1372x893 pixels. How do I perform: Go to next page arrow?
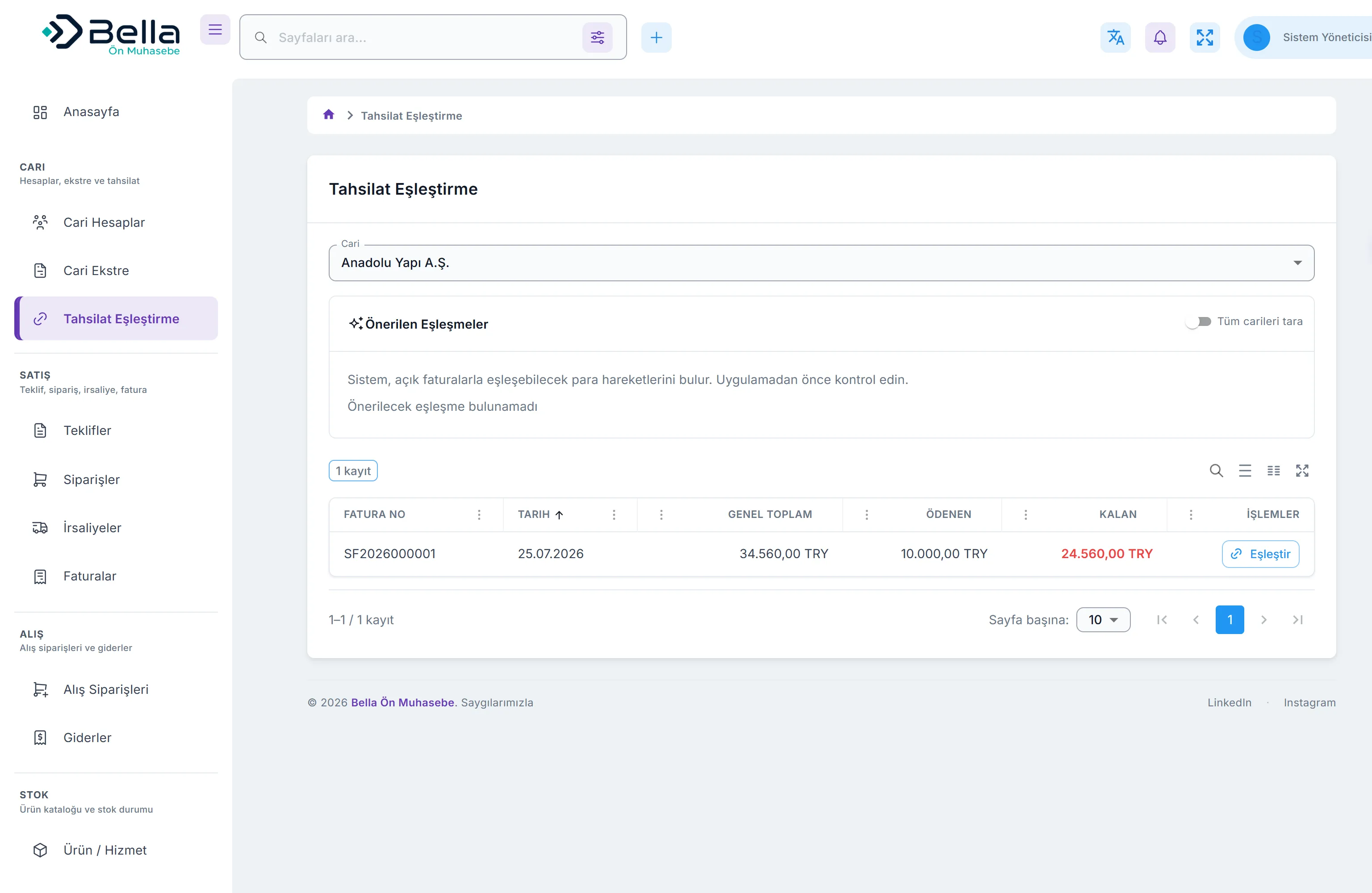(x=1263, y=620)
